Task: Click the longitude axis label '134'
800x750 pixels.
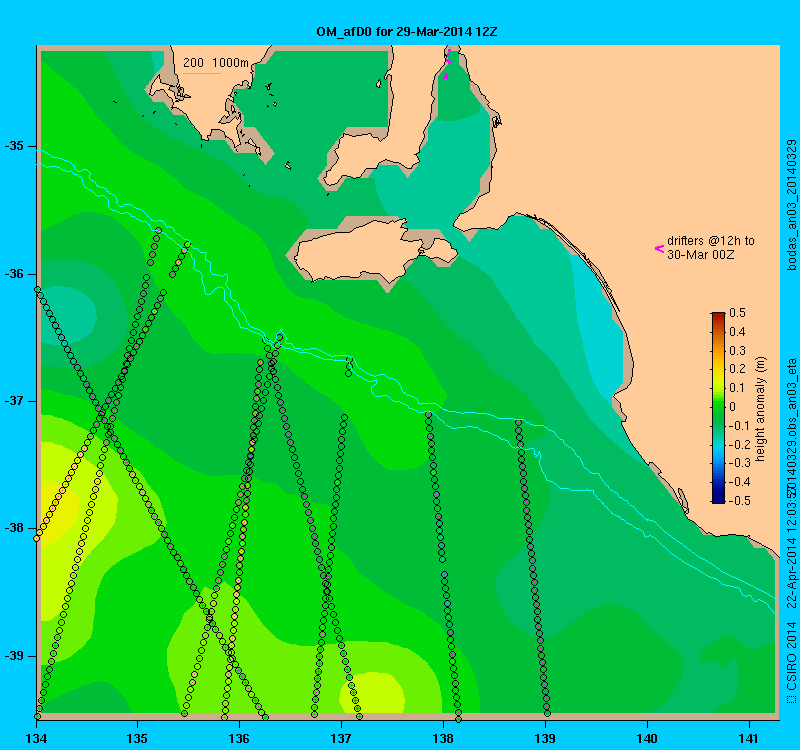Action: coord(36,738)
